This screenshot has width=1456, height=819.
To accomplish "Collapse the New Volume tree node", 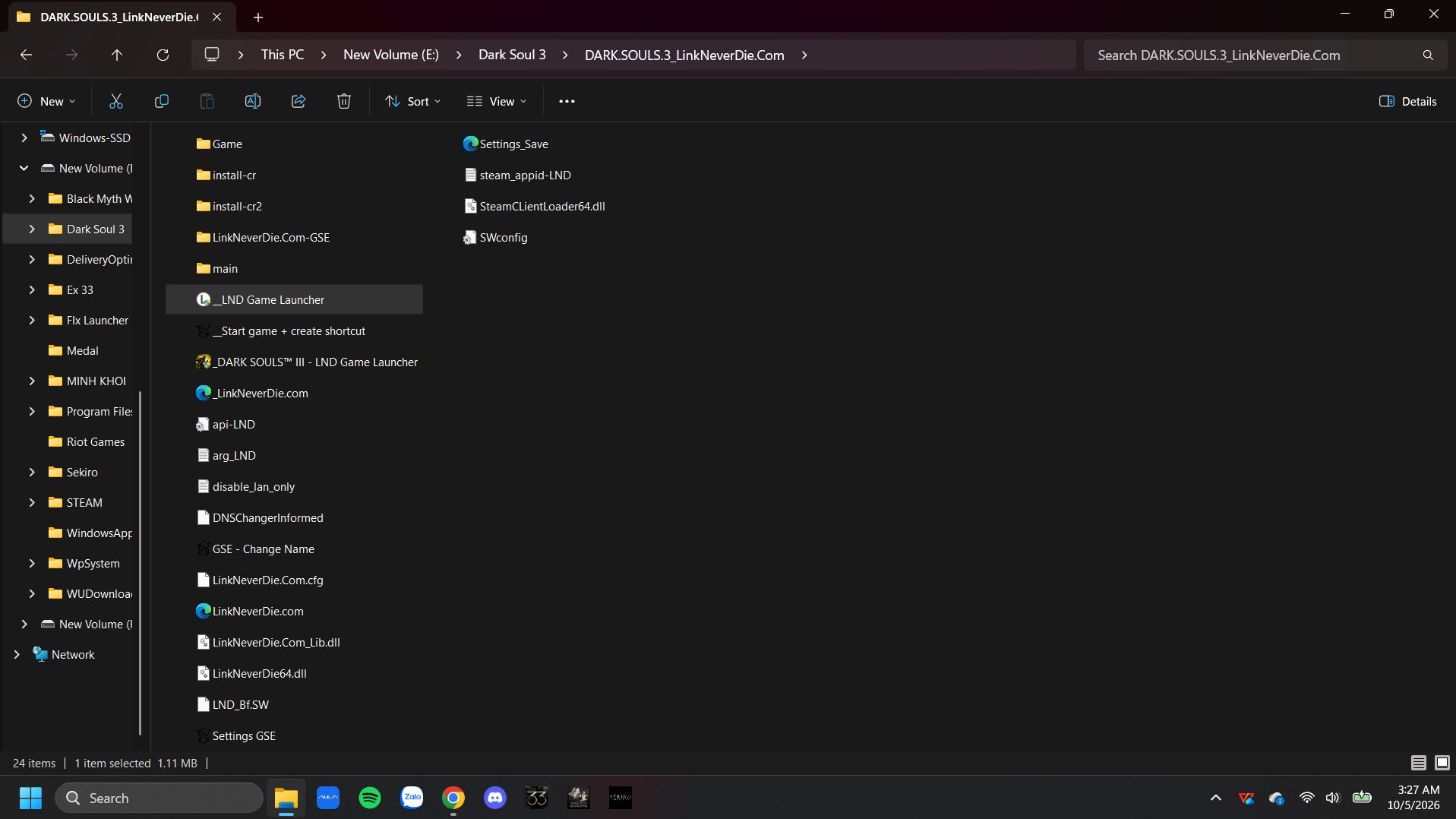I will (x=24, y=168).
